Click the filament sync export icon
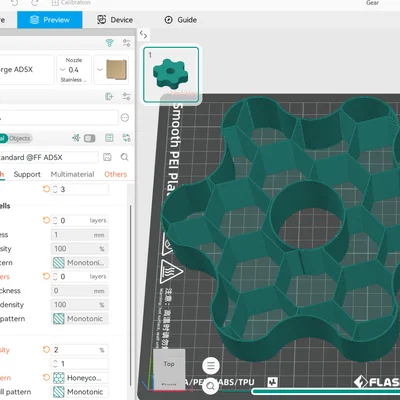 109,97
